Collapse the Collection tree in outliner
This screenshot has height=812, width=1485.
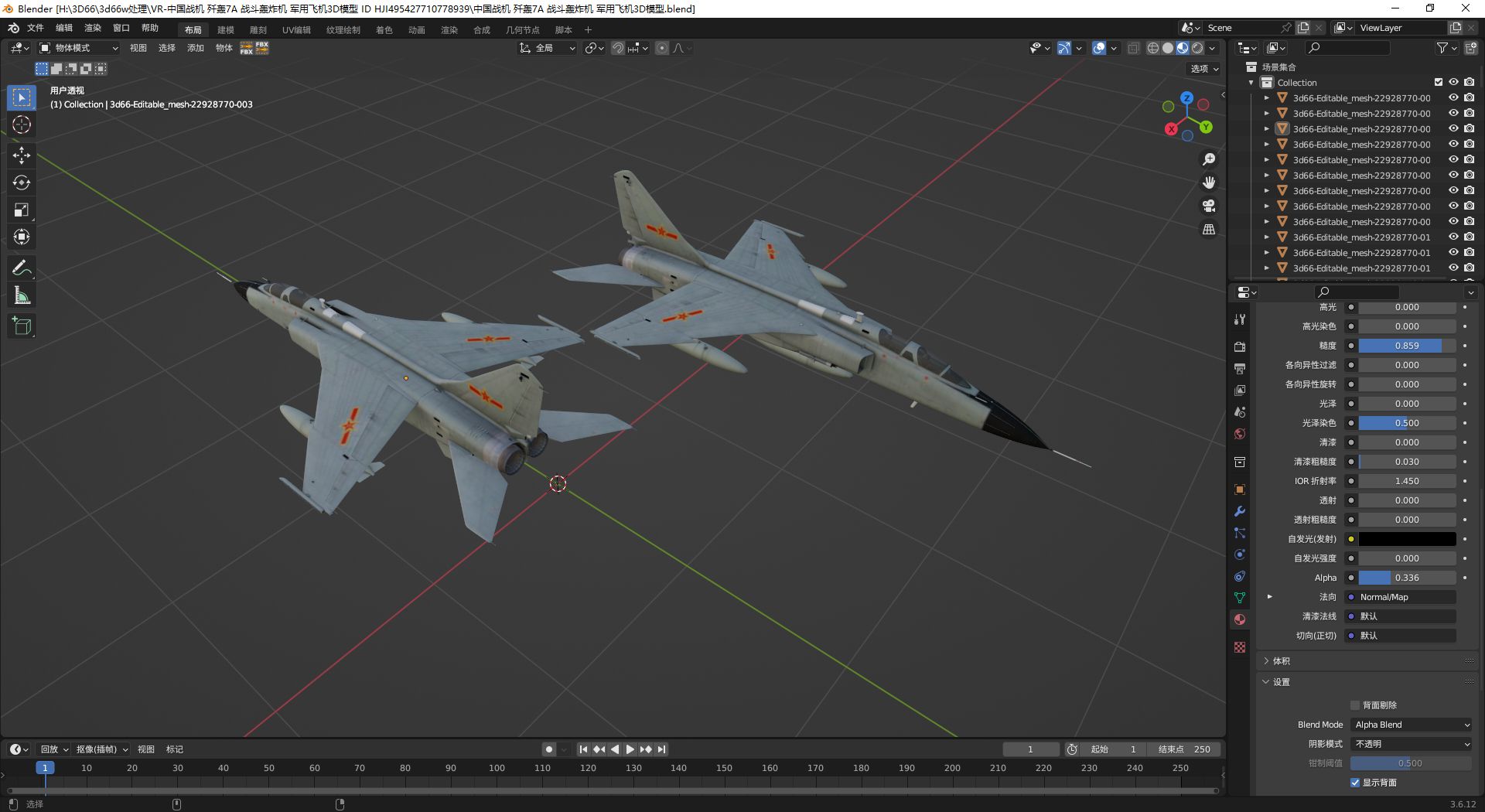(1251, 83)
